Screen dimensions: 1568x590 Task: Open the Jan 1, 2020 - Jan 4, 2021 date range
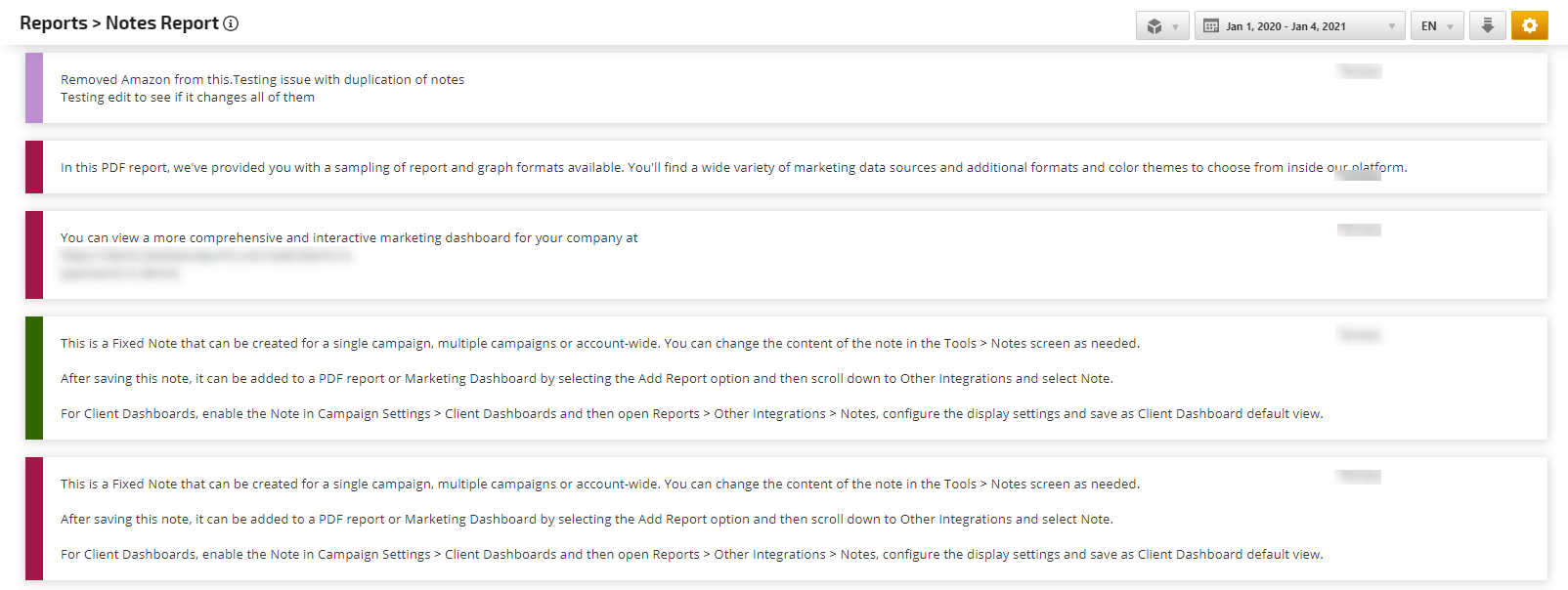tap(1285, 26)
